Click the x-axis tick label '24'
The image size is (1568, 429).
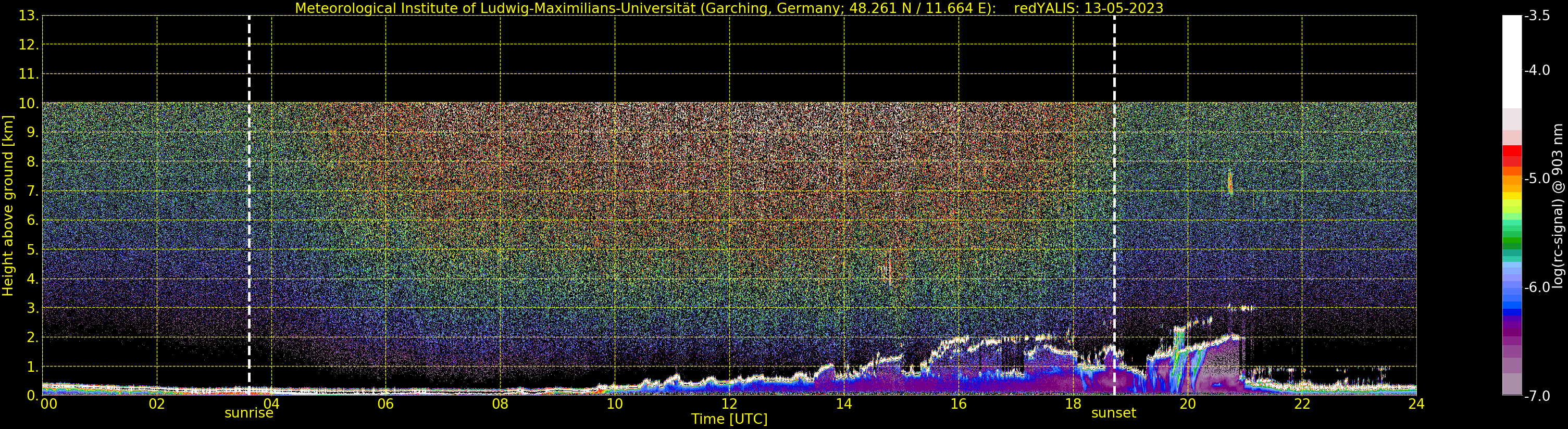click(x=1416, y=404)
